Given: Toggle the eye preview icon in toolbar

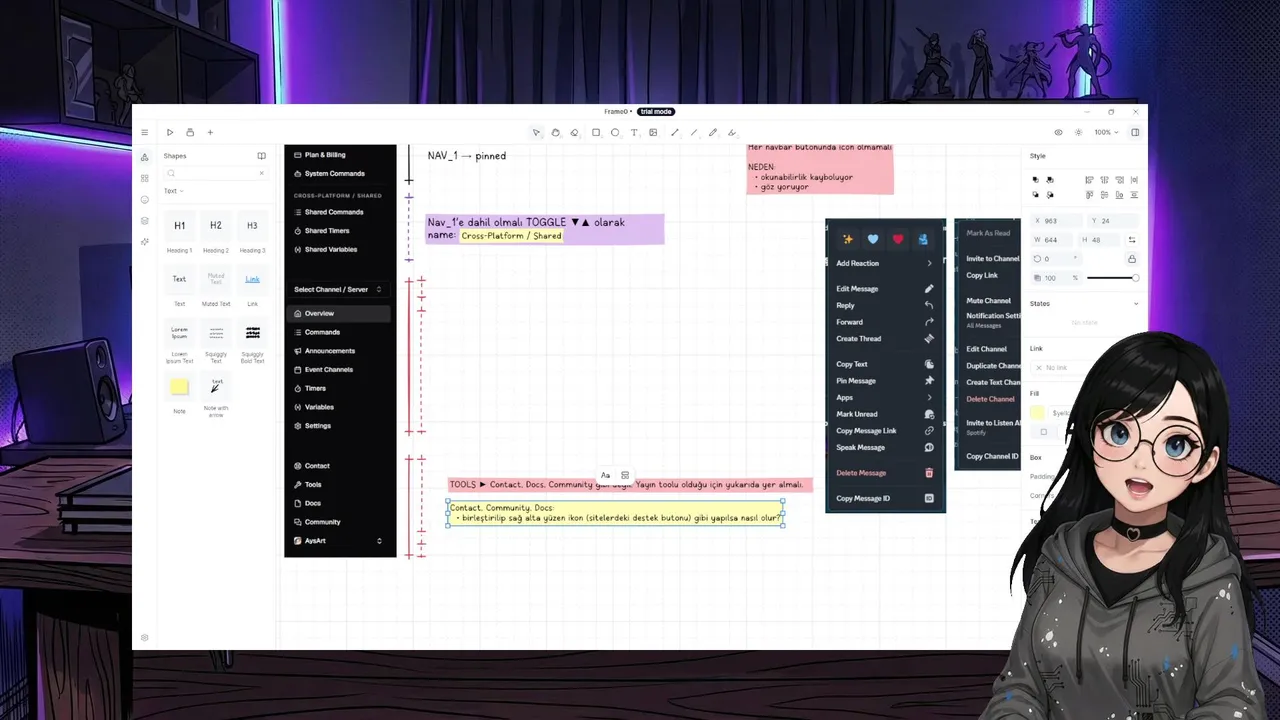Looking at the screenshot, I should pyautogui.click(x=1058, y=132).
